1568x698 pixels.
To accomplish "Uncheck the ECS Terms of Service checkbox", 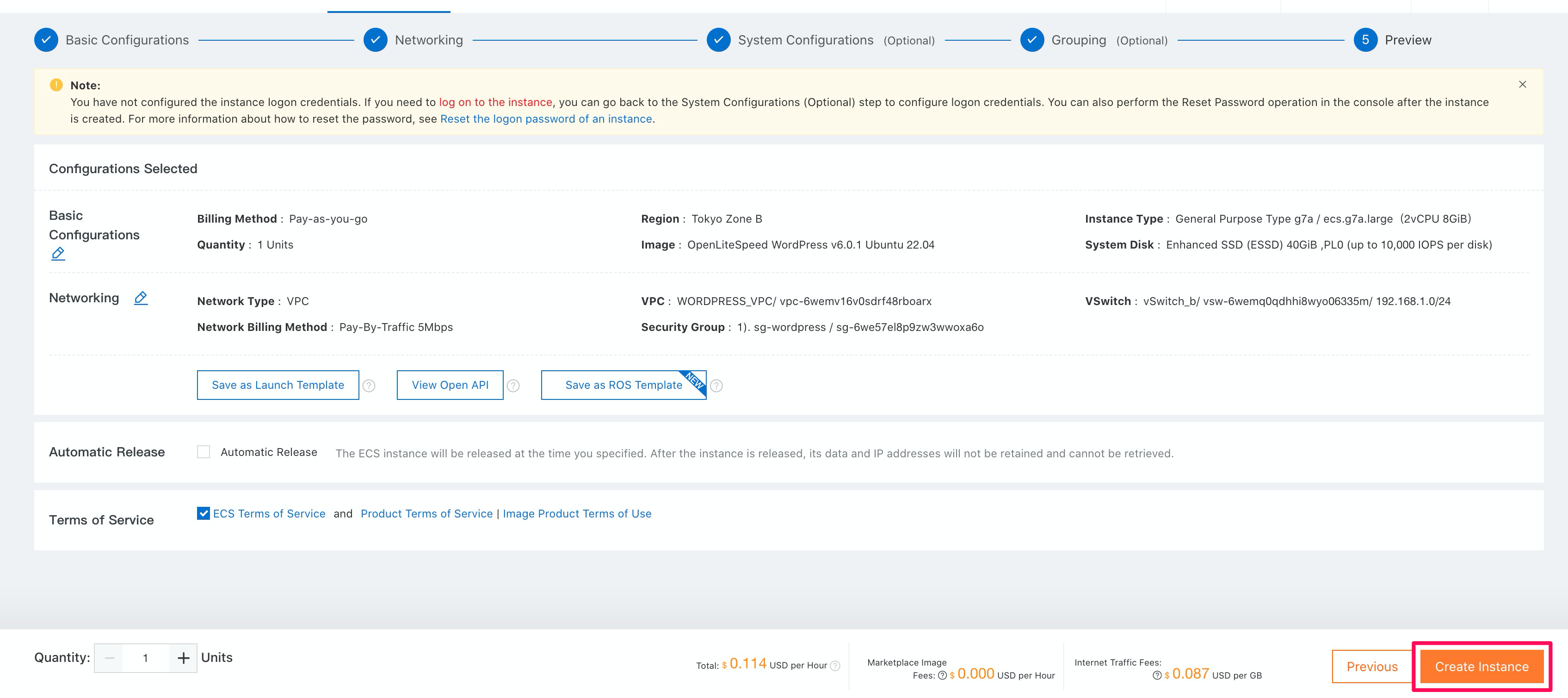I will click(x=204, y=513).
